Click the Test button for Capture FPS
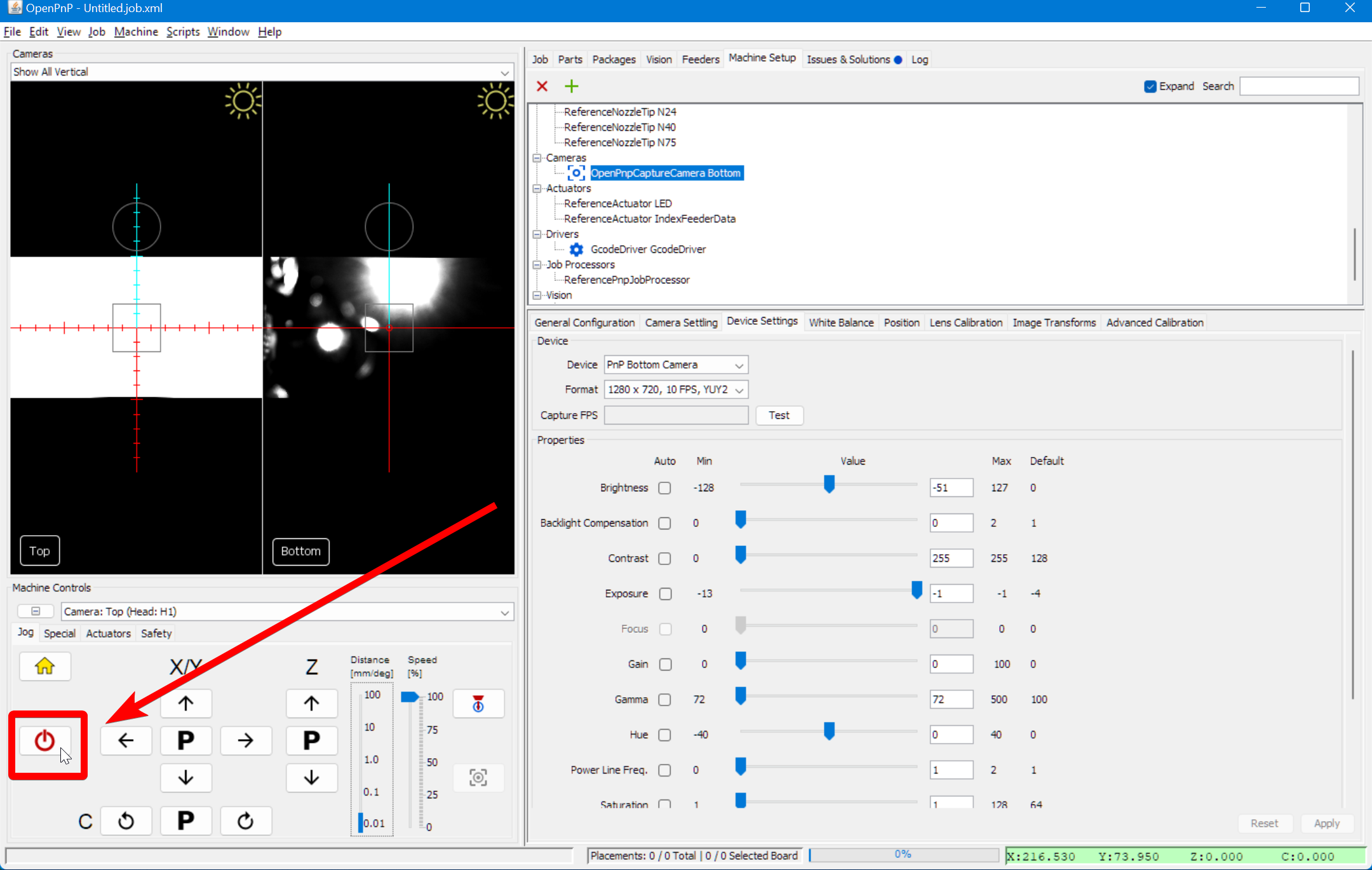 tap(779, 415)
